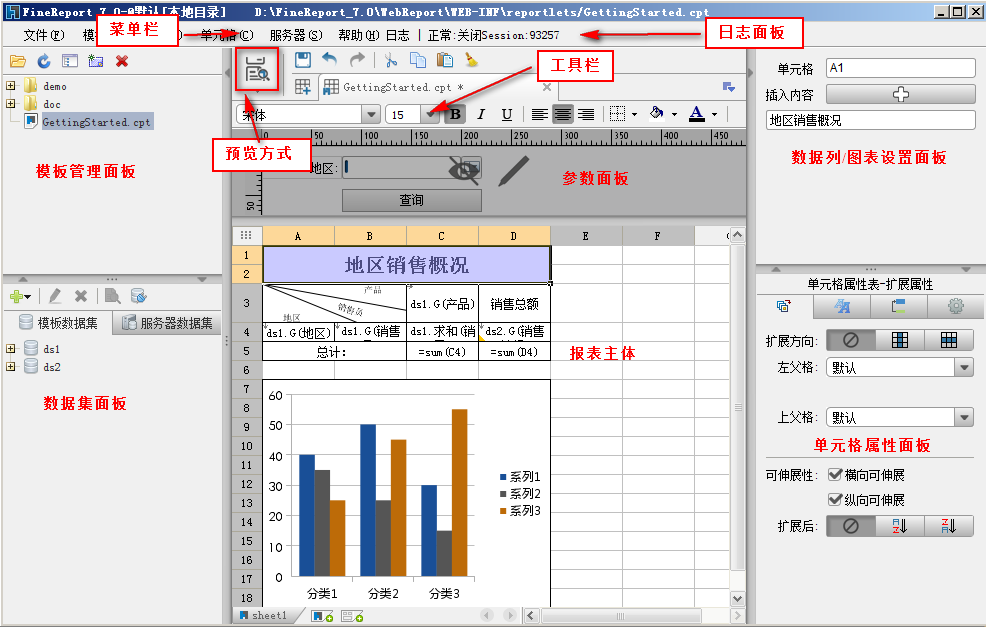Click the 单元格 cell name field
The width and height of the screenshot is (986, 627).
[x=900, y=68]
